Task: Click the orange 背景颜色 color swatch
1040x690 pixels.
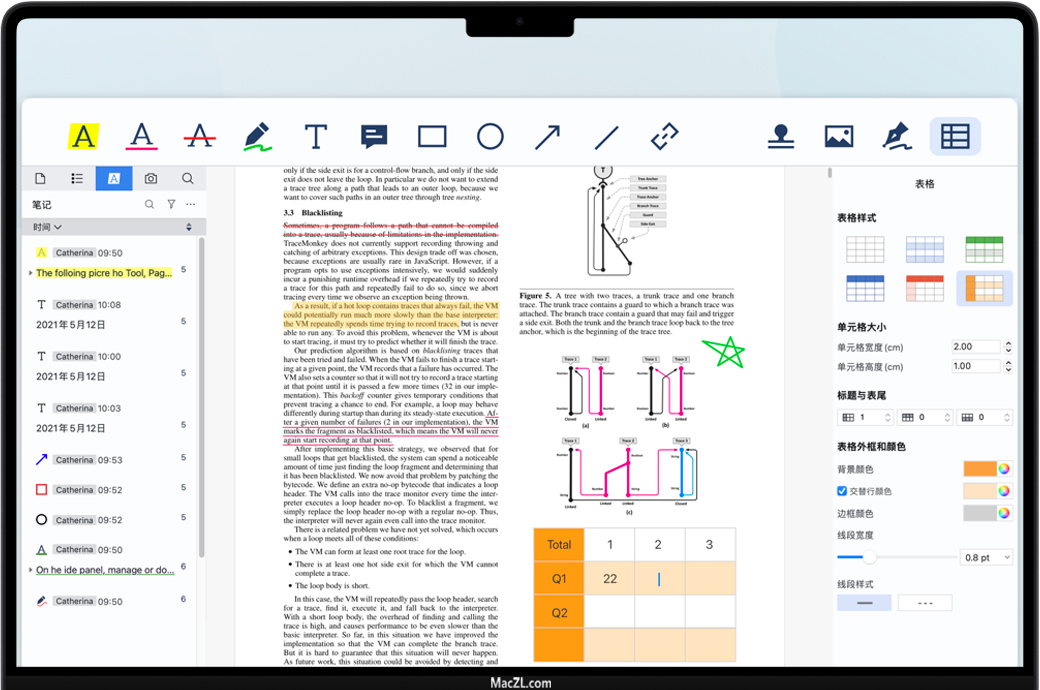Action: coord(980,469)
